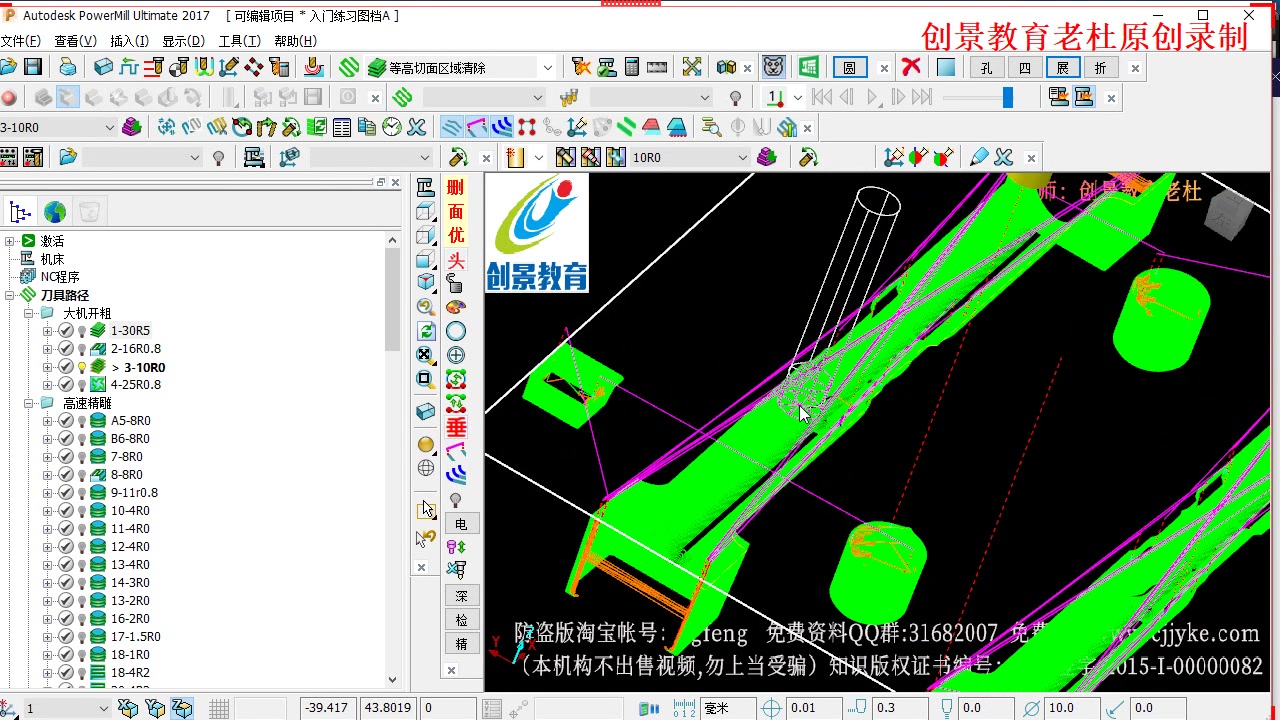Click the 删 button in vertical toolbar
The width and height of the screenshot is (1280, 720).
tap(456, 187)
